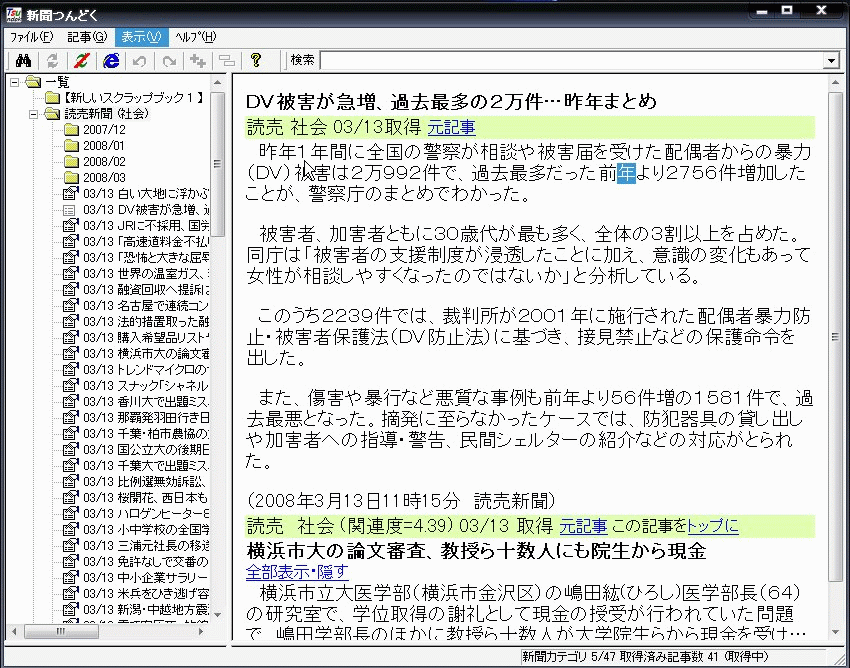
Task: Click article icon beside ハロゲンヒーター
Action: 70,513
